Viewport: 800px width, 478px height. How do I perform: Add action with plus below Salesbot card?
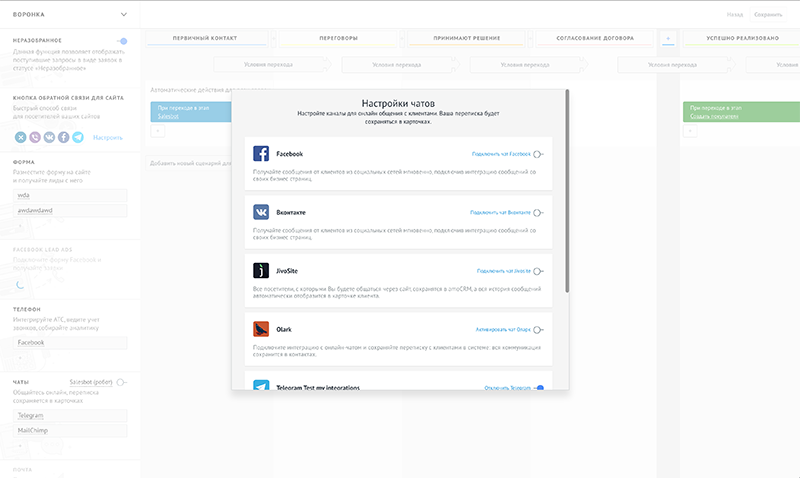point(158,131)
